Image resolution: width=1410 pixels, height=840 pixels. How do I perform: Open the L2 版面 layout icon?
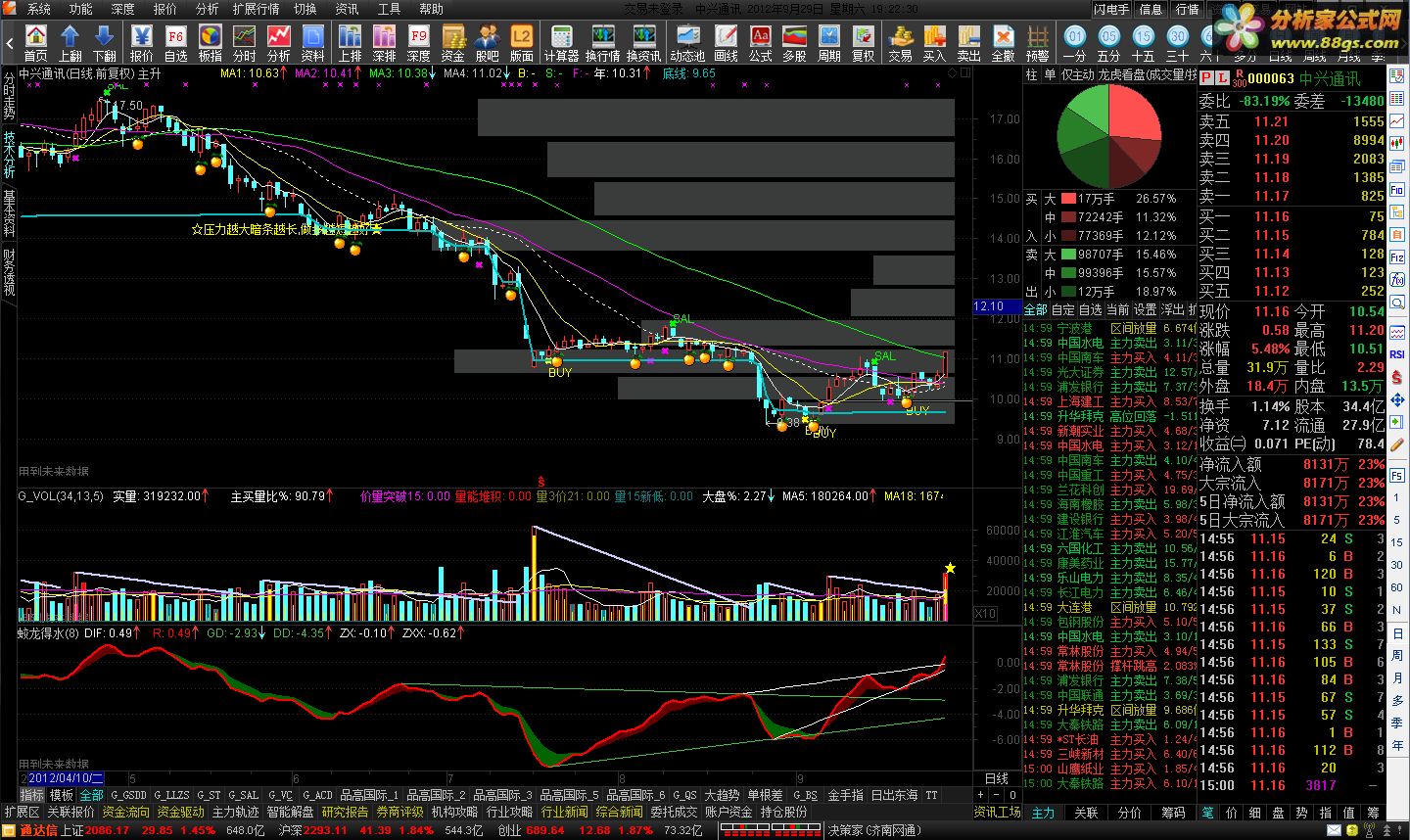[x=521, y=43]
